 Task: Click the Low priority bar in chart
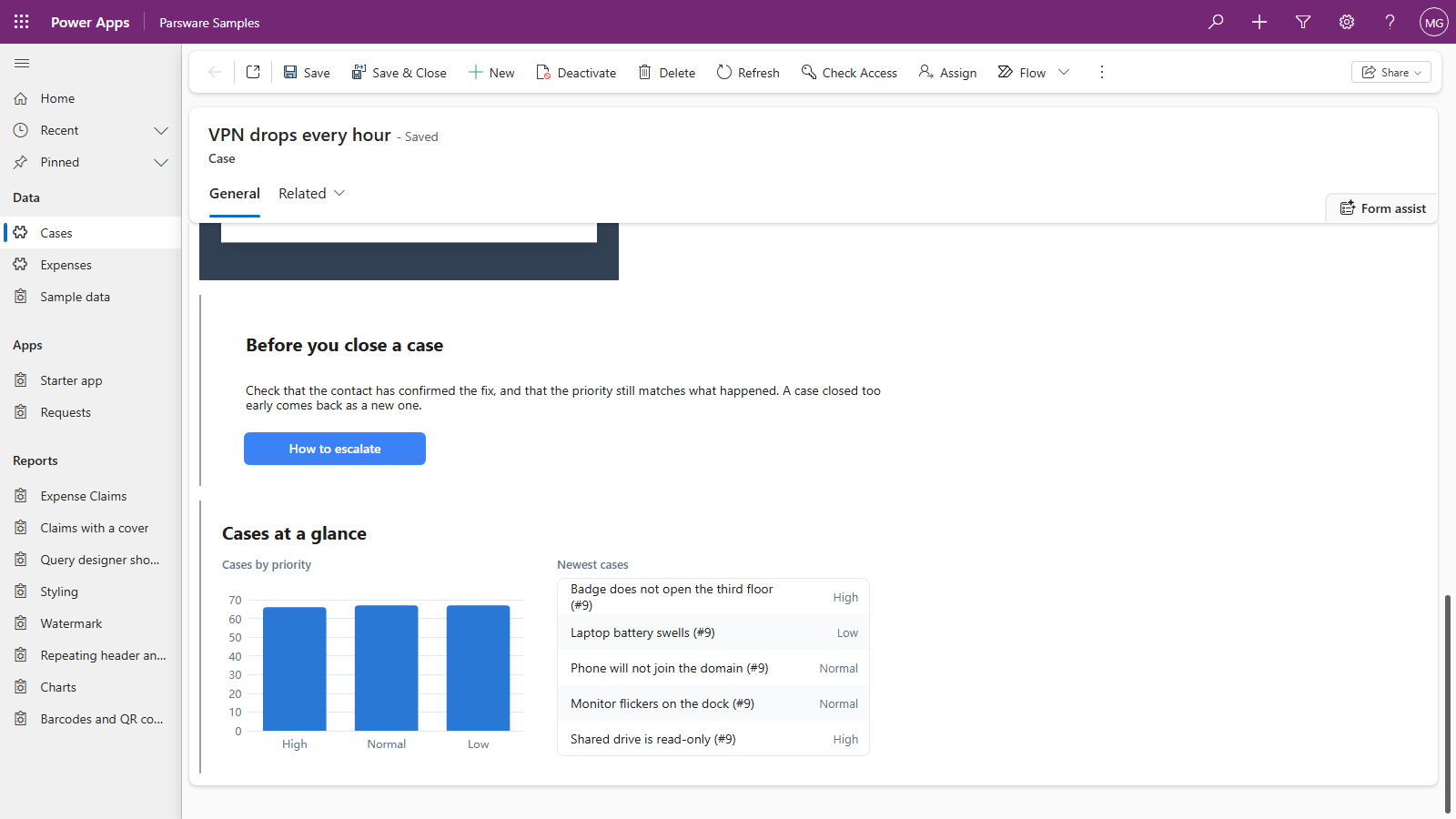[479, 668]
